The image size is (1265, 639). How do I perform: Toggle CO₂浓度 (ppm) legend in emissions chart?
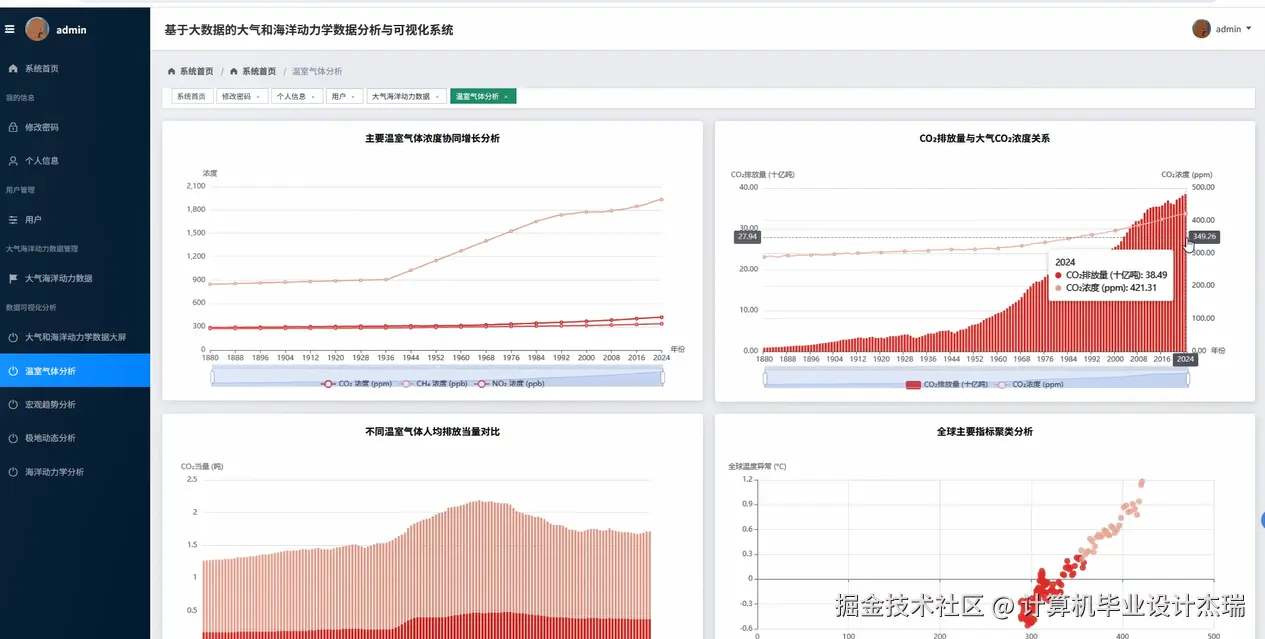tap(1029, 384)
